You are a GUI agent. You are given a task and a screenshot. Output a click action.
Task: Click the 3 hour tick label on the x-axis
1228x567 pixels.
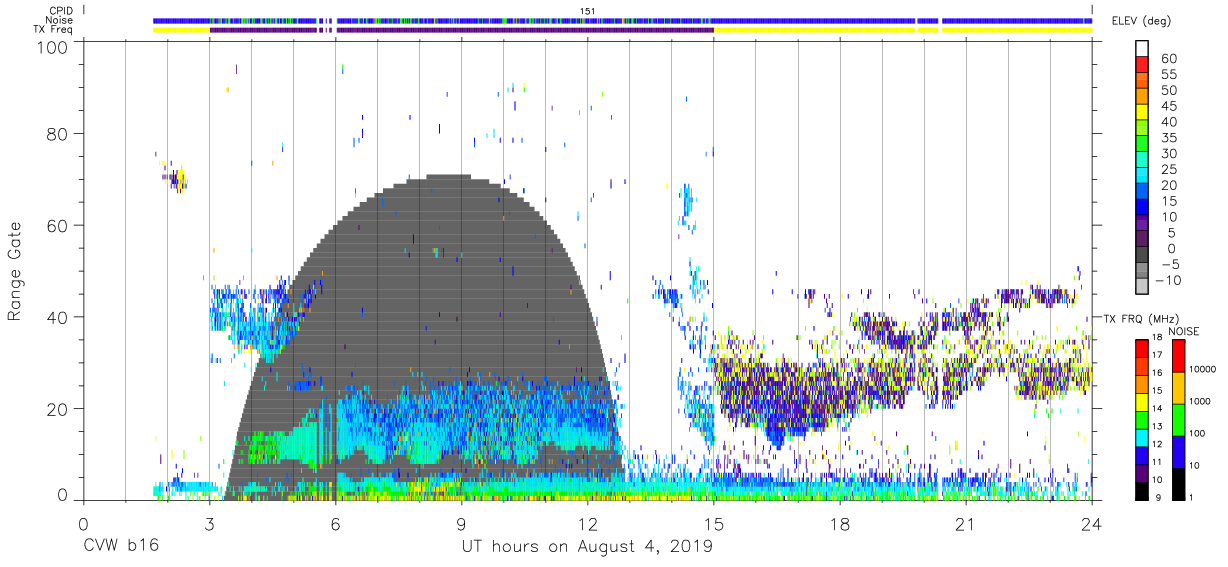209,524
